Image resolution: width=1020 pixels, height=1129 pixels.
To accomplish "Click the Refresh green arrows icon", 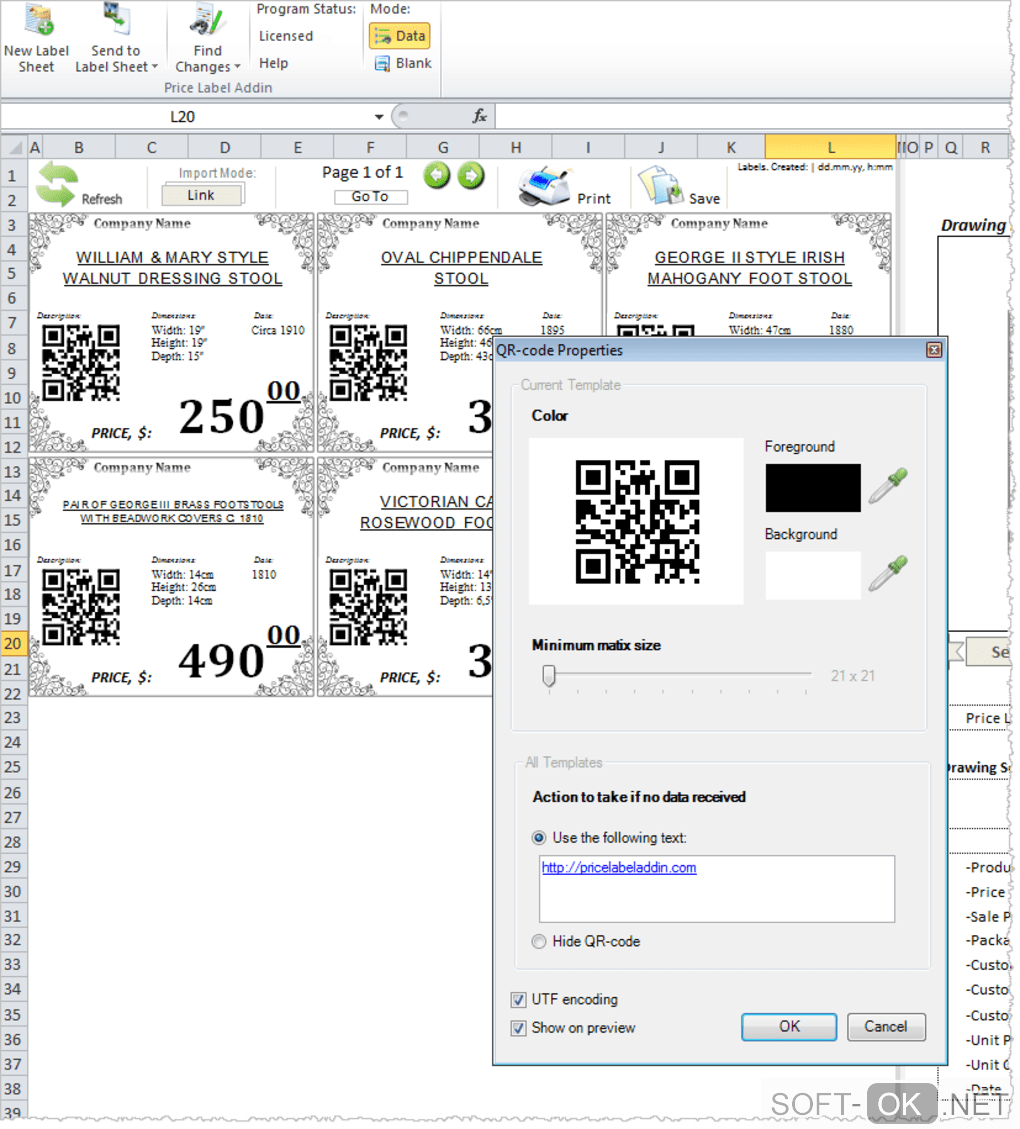I will coord(57,184).
